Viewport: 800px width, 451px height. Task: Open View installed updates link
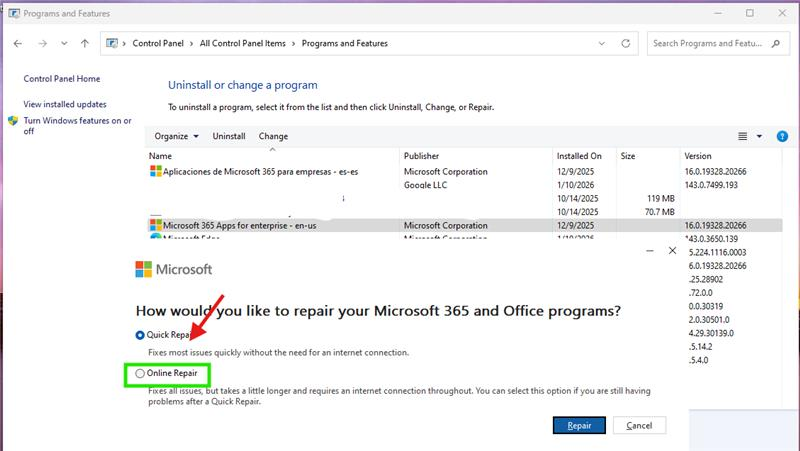point(65,104)
